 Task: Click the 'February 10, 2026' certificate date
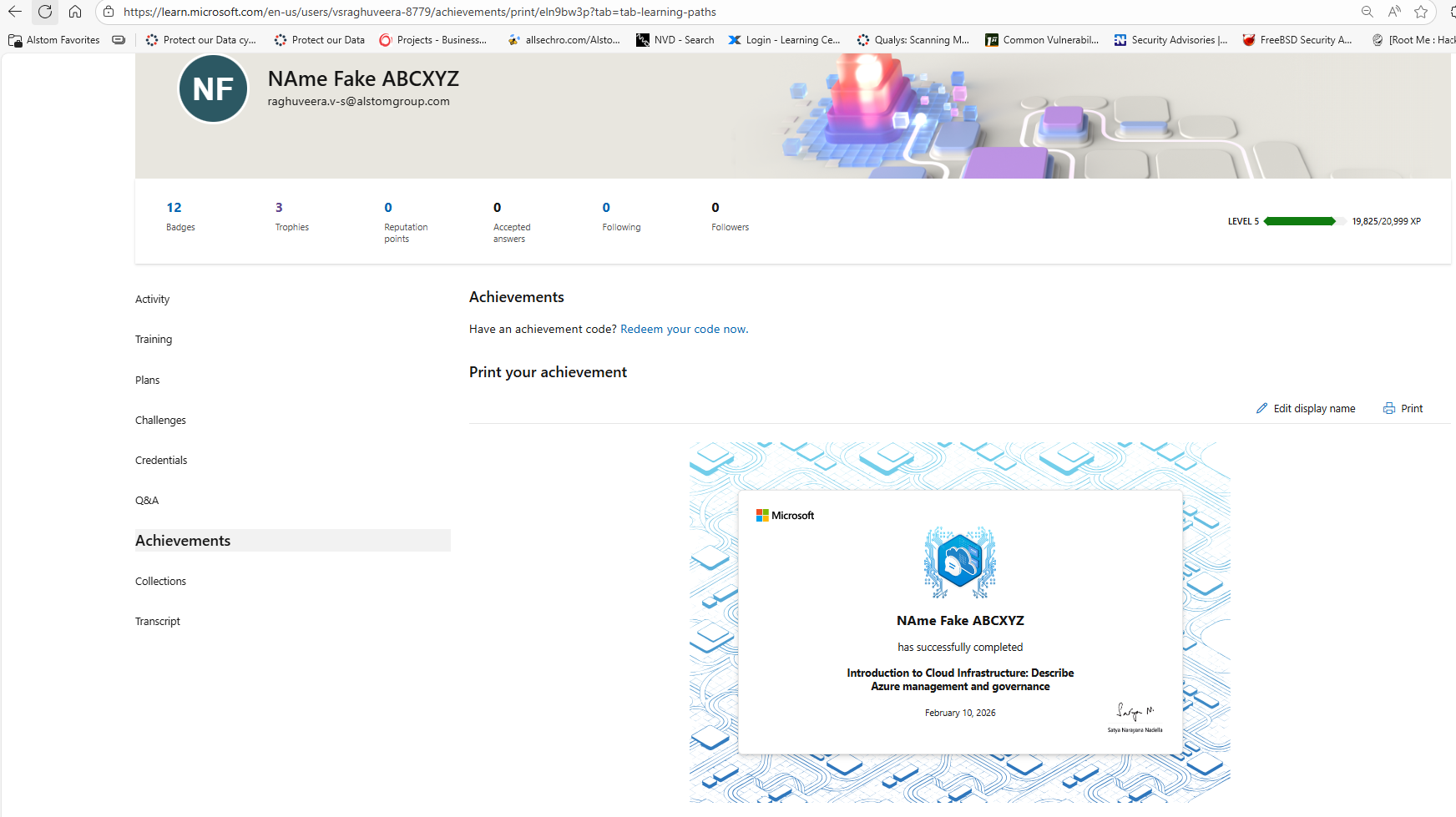coord(960,714)
